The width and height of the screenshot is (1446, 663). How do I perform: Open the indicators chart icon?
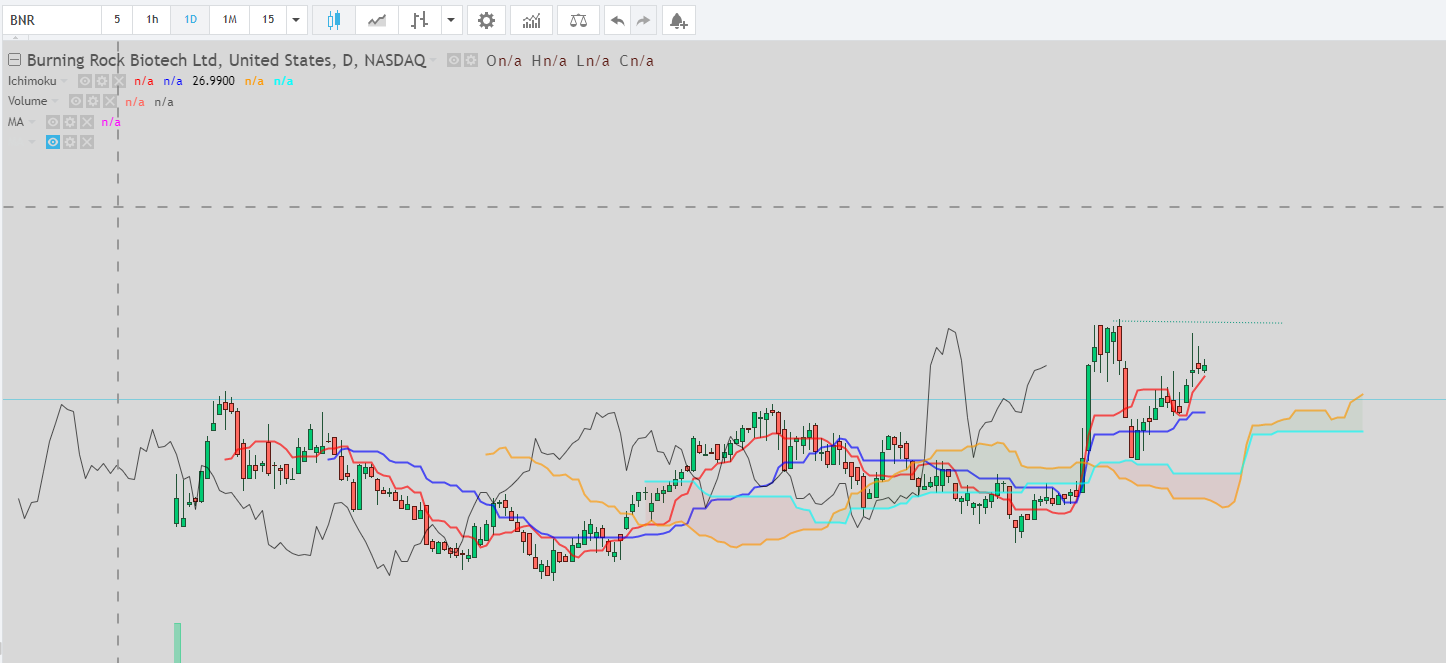click(x=531, y=20)
